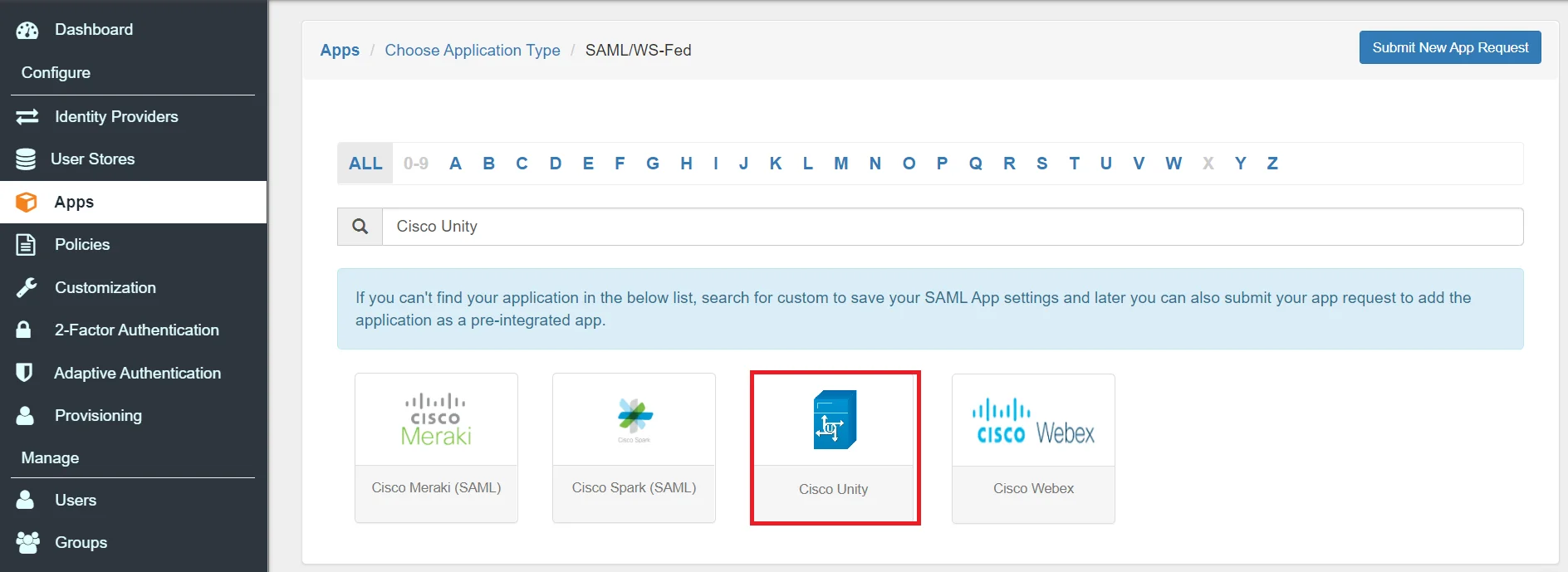Click the Adaptive Authentication shield icon
1568x572 pixels.
click(25, 373)
